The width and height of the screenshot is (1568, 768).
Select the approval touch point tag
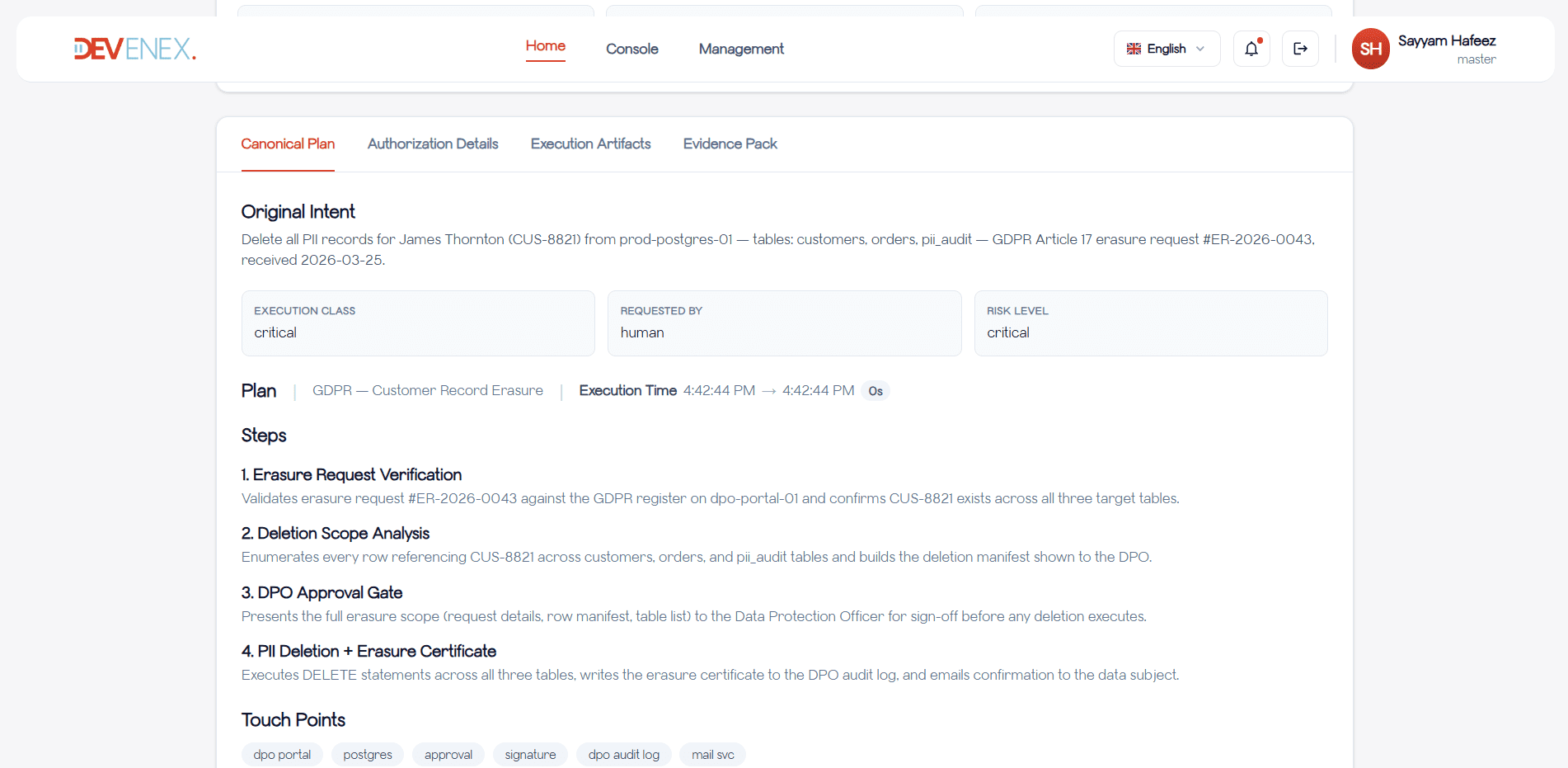click(x=448, y=755)
